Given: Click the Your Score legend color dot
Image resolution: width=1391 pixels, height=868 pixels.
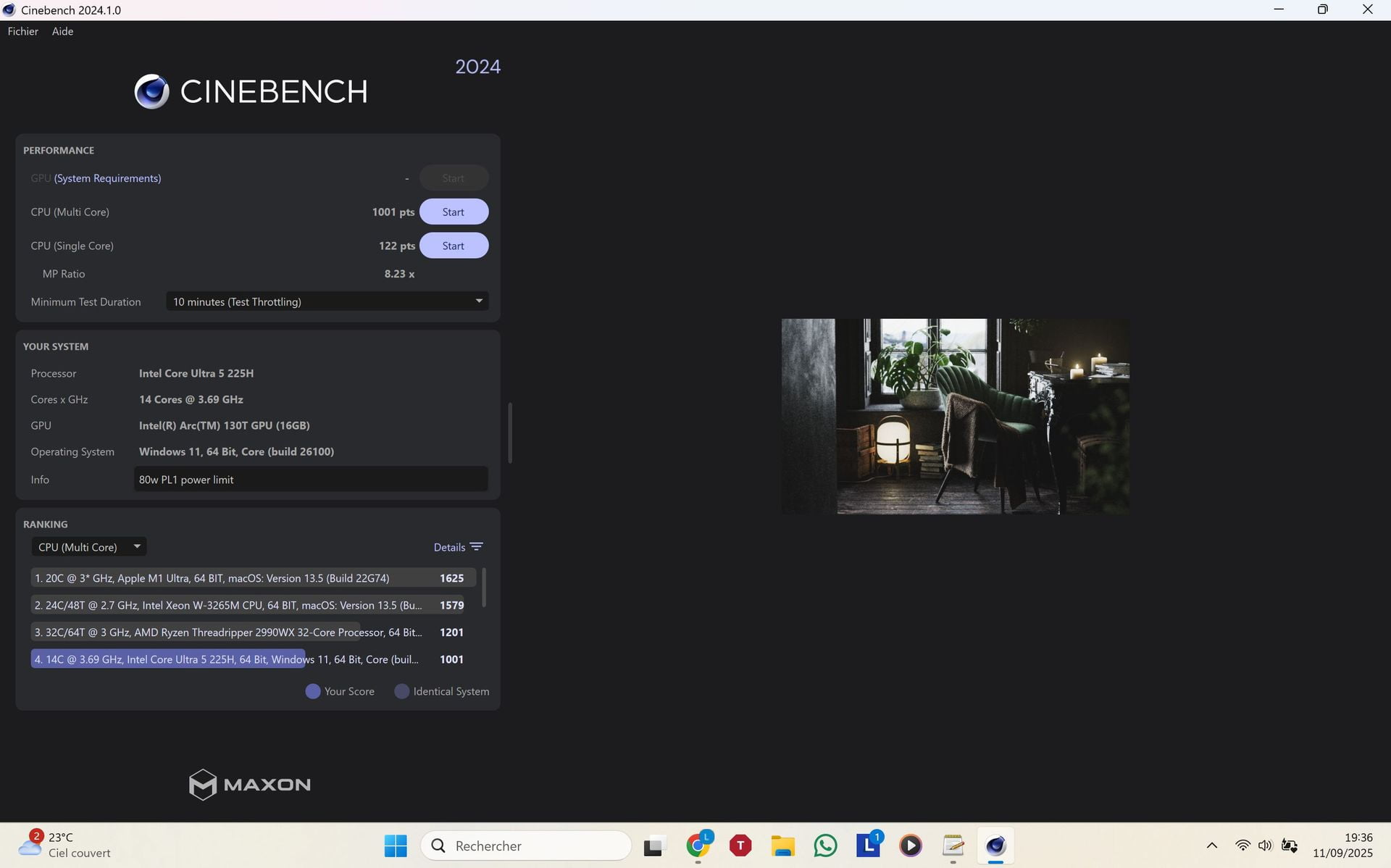Looking at the screenshot, I should click(313, 691).
